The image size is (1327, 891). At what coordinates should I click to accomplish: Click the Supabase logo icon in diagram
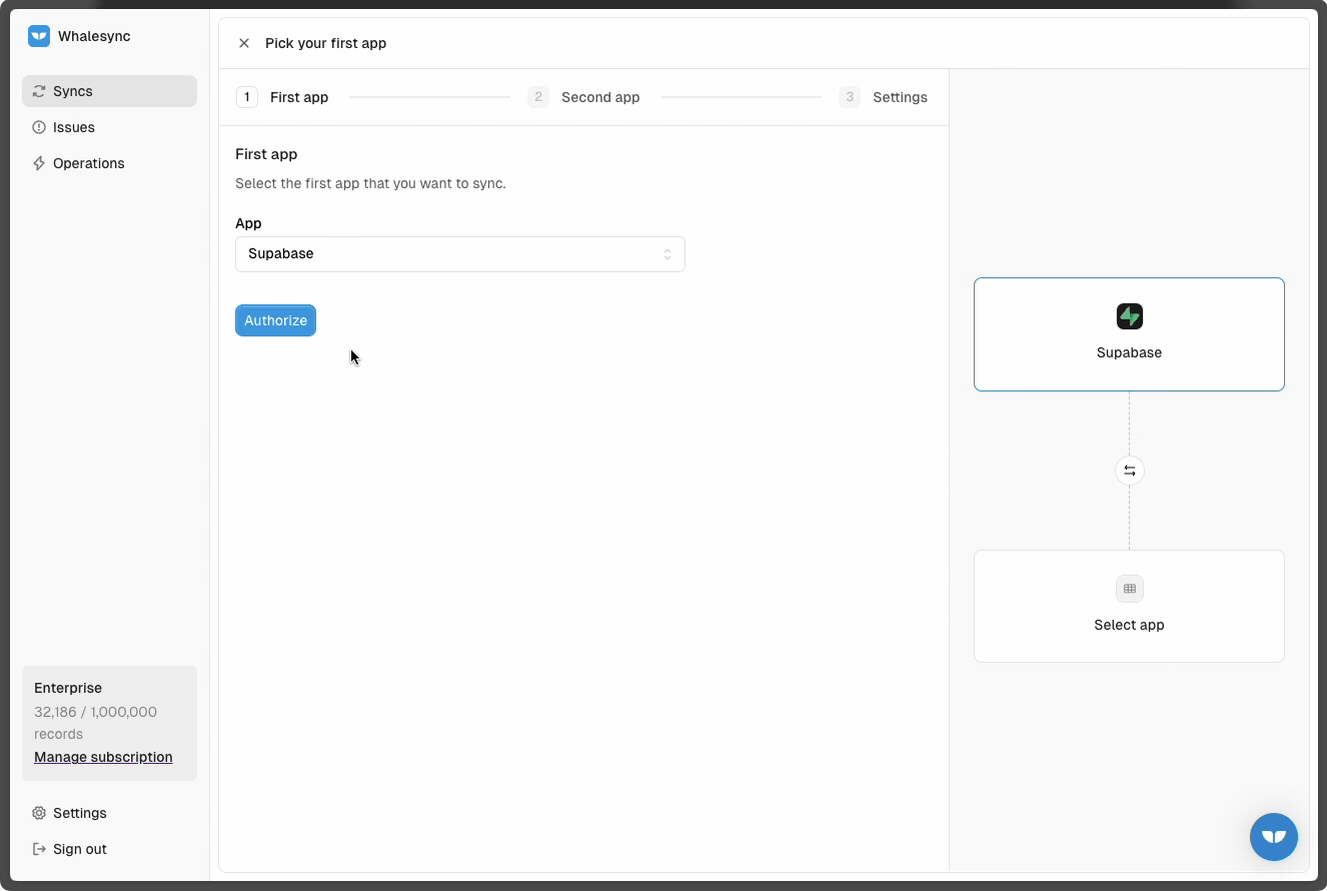point(1129,317)
